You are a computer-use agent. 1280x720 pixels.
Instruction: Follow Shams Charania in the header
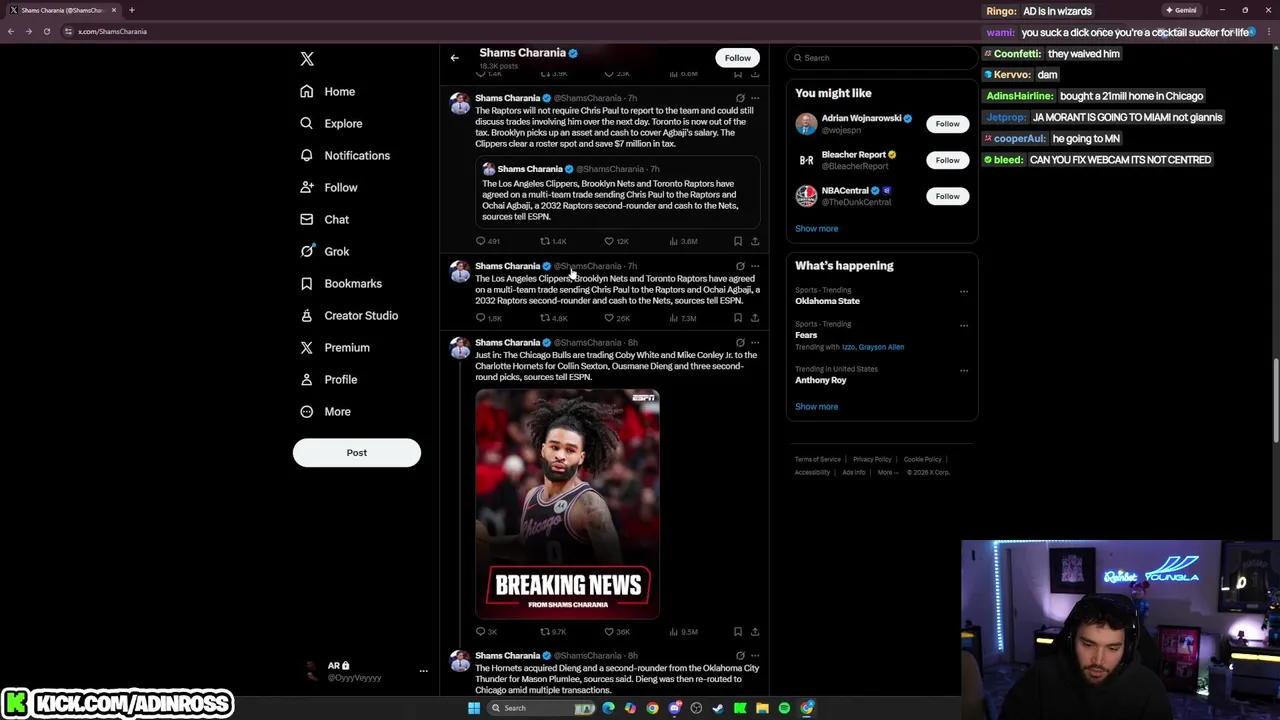point(737,58)
